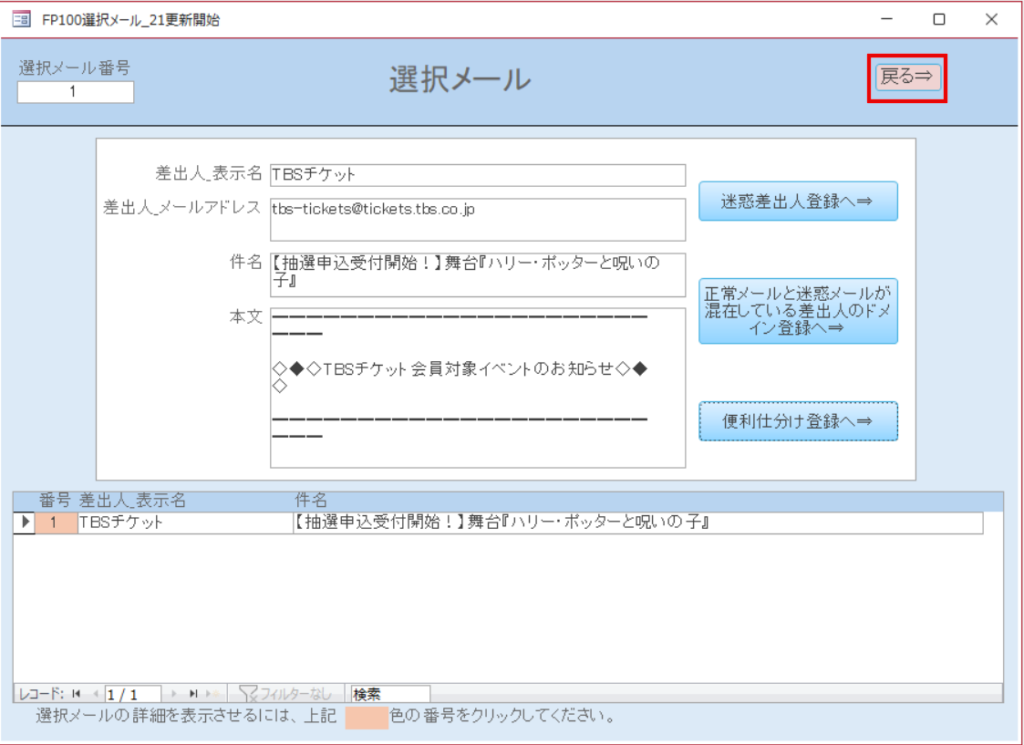Click the 戻る⇒ back button
This screenshot has height=745, width=1024.
pos(908,77)
